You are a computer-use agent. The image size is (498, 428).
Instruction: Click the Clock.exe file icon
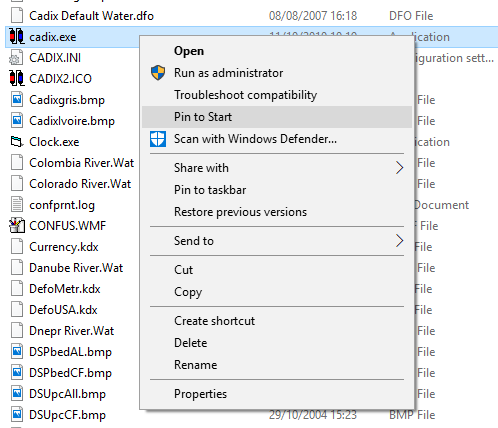coord(17,142)
